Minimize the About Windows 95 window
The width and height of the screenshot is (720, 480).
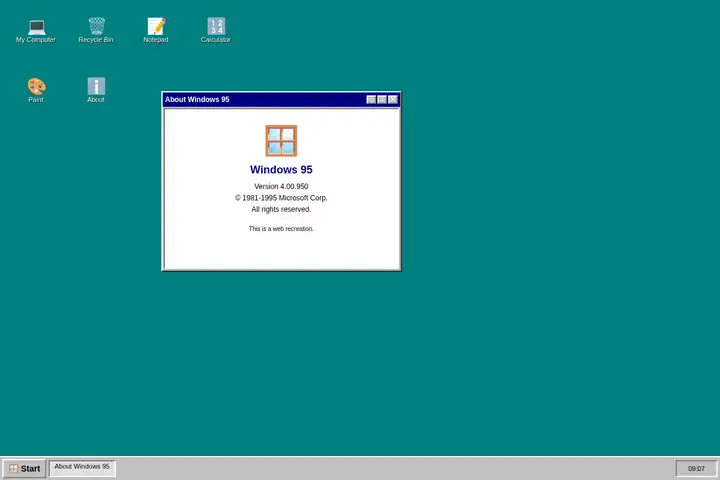click(x=371, y=100)
